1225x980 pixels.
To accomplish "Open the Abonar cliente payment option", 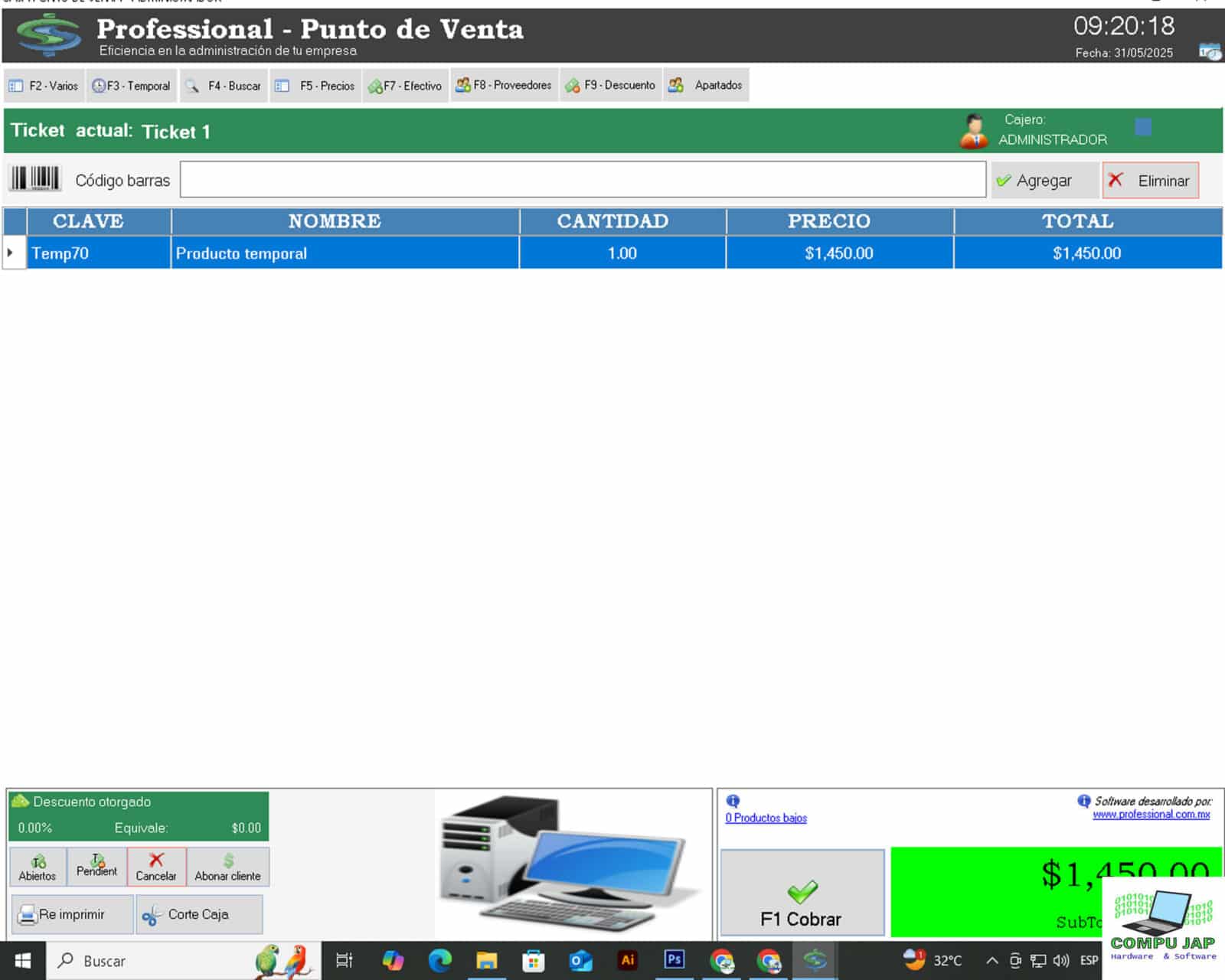I will [228, 867].
